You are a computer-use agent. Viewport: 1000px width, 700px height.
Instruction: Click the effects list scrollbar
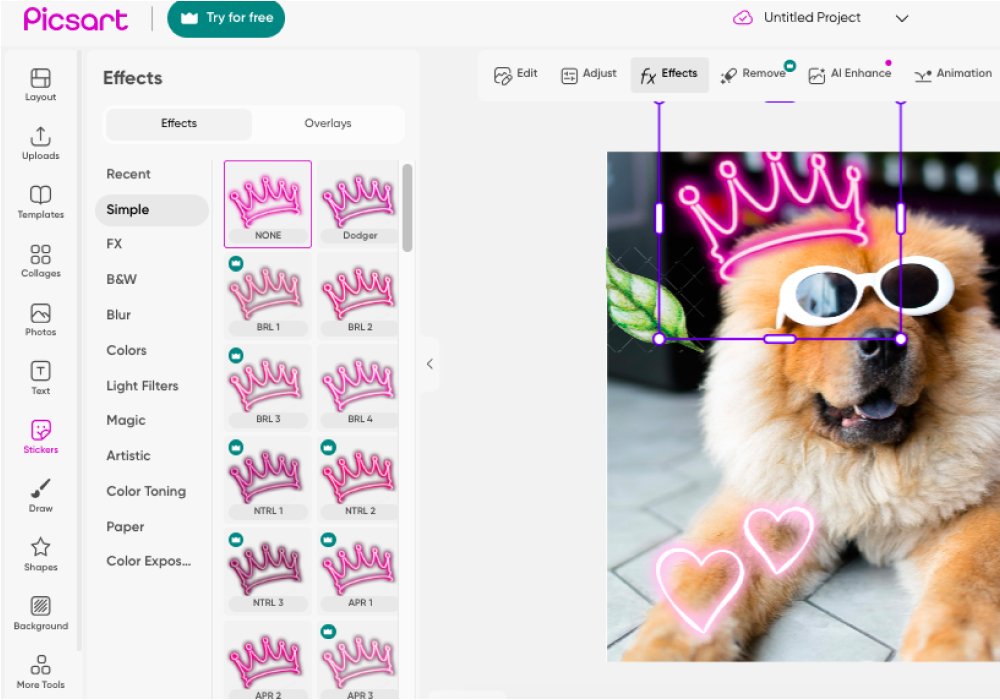tap(407, 208)
